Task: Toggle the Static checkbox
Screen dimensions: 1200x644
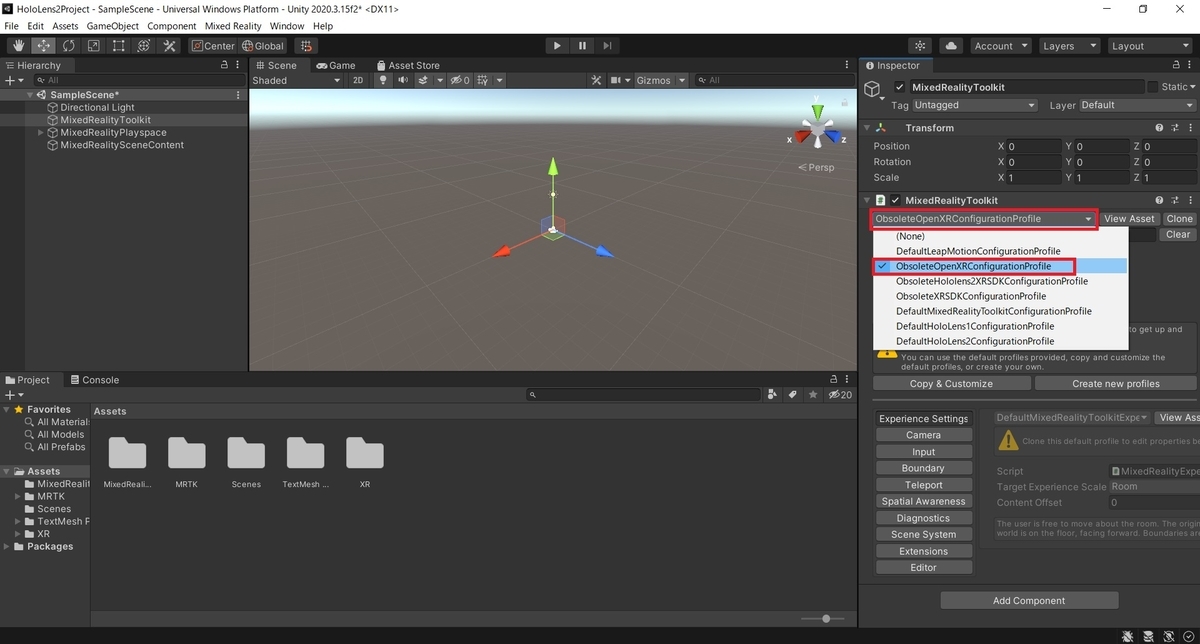Action: tap(1153, 87)
